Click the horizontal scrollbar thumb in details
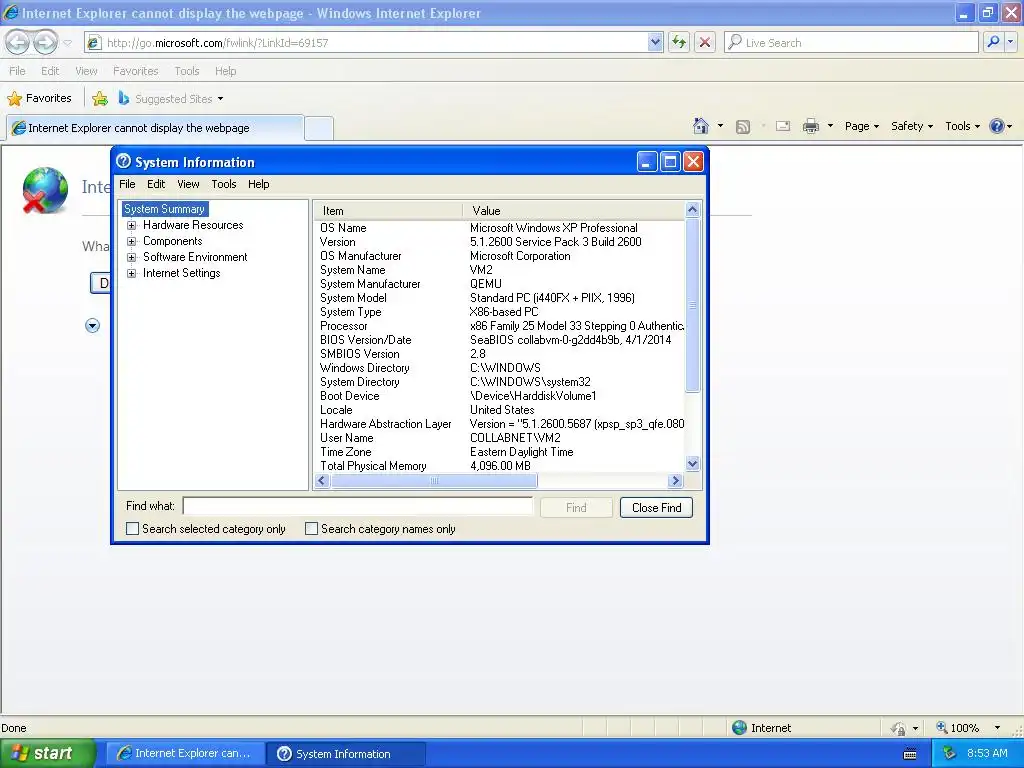Screen dimensions: 1024x768 pos(434,481)
